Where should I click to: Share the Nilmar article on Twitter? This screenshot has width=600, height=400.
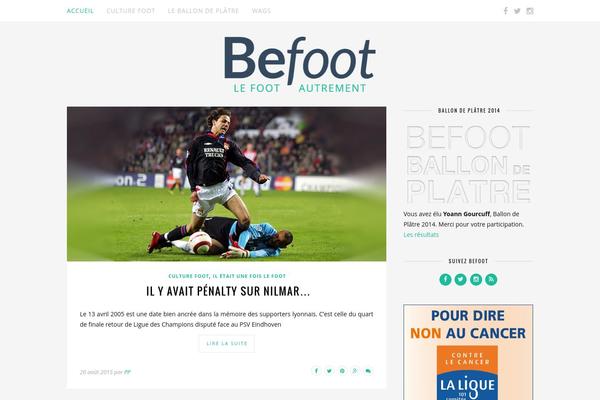(329, 371)
